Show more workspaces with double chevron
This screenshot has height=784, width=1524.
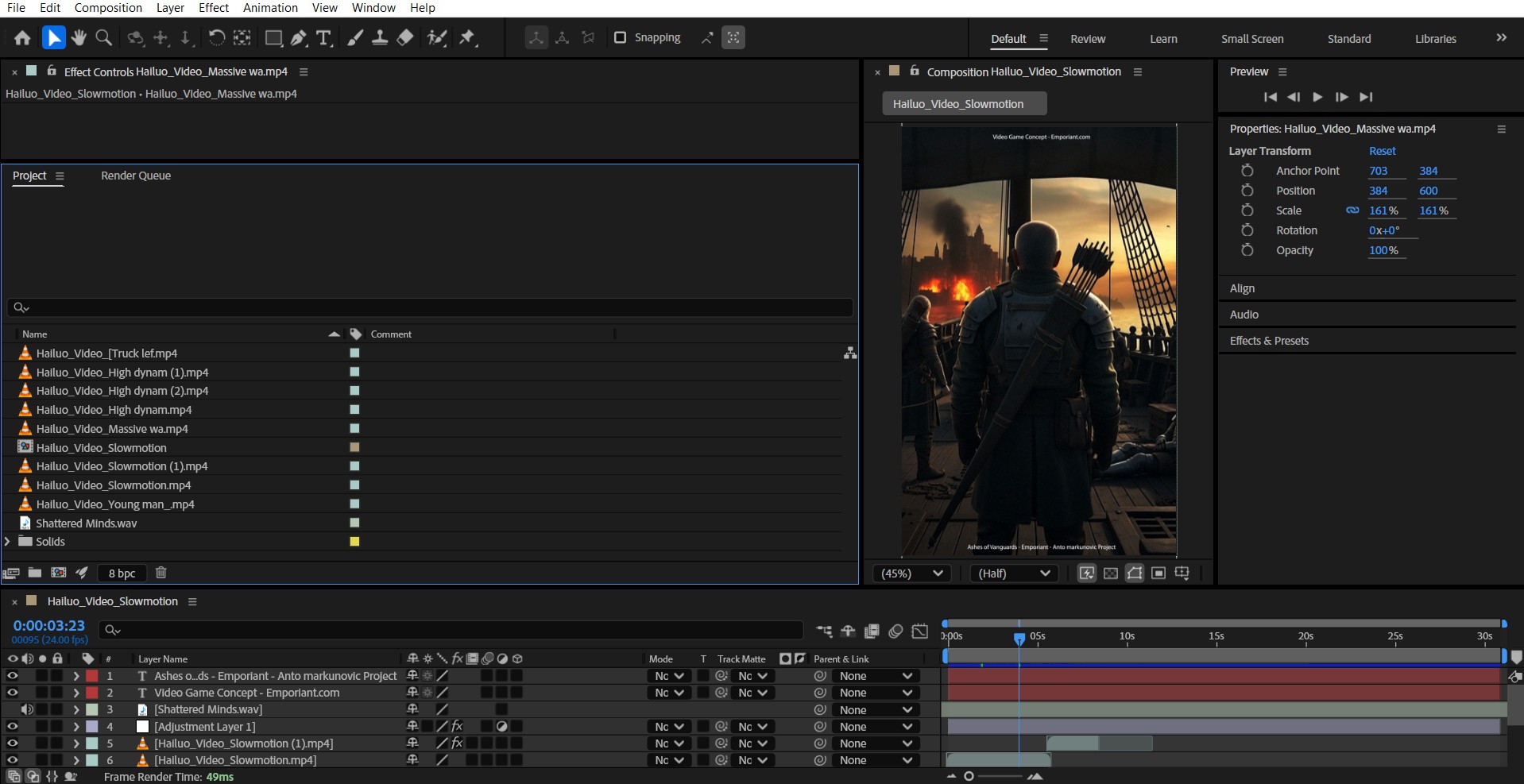(x=1501, y=37)
